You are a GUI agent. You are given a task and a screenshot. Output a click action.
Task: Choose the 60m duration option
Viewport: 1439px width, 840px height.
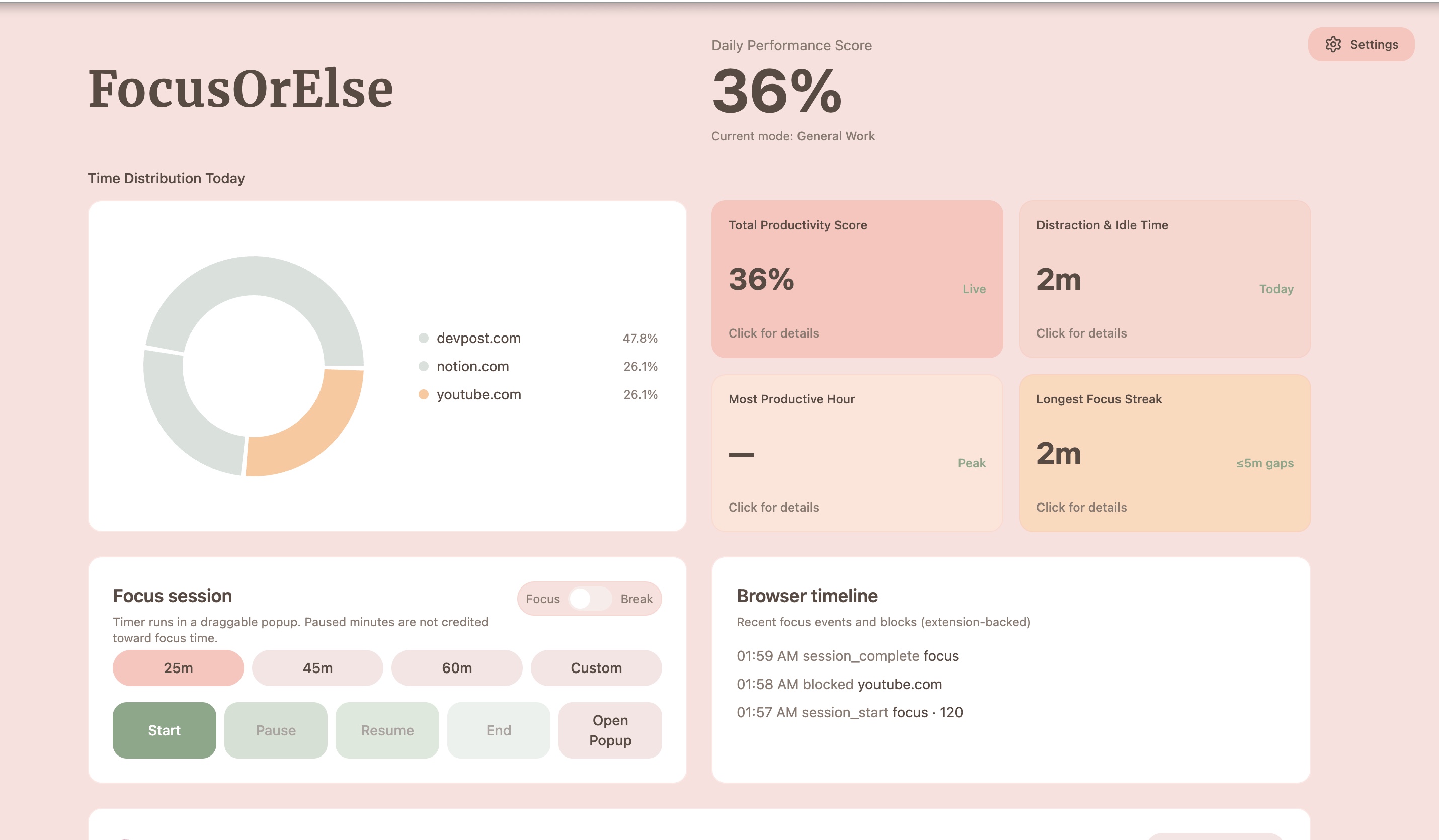457,667
